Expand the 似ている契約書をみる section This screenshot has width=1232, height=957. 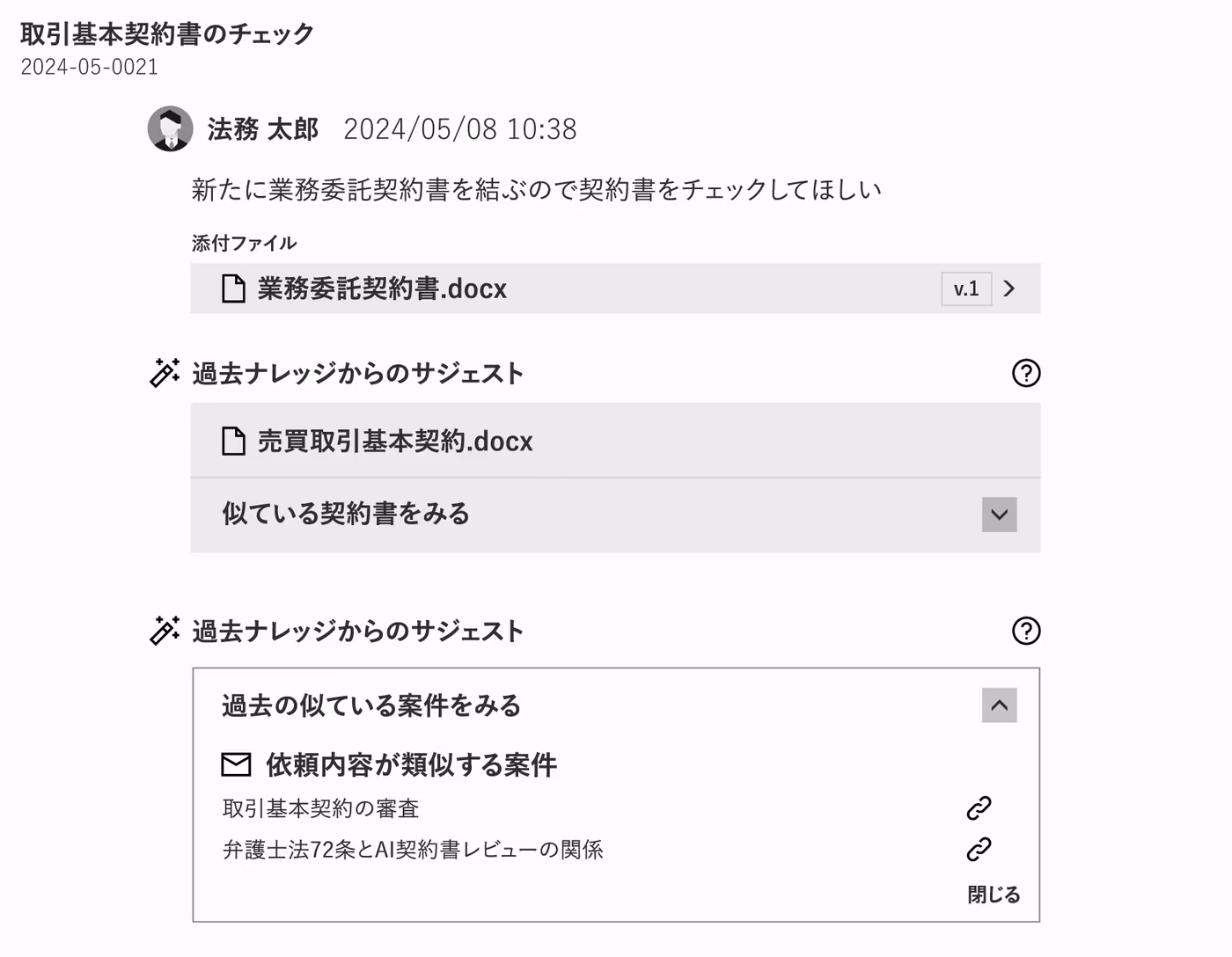click(999, 515)
